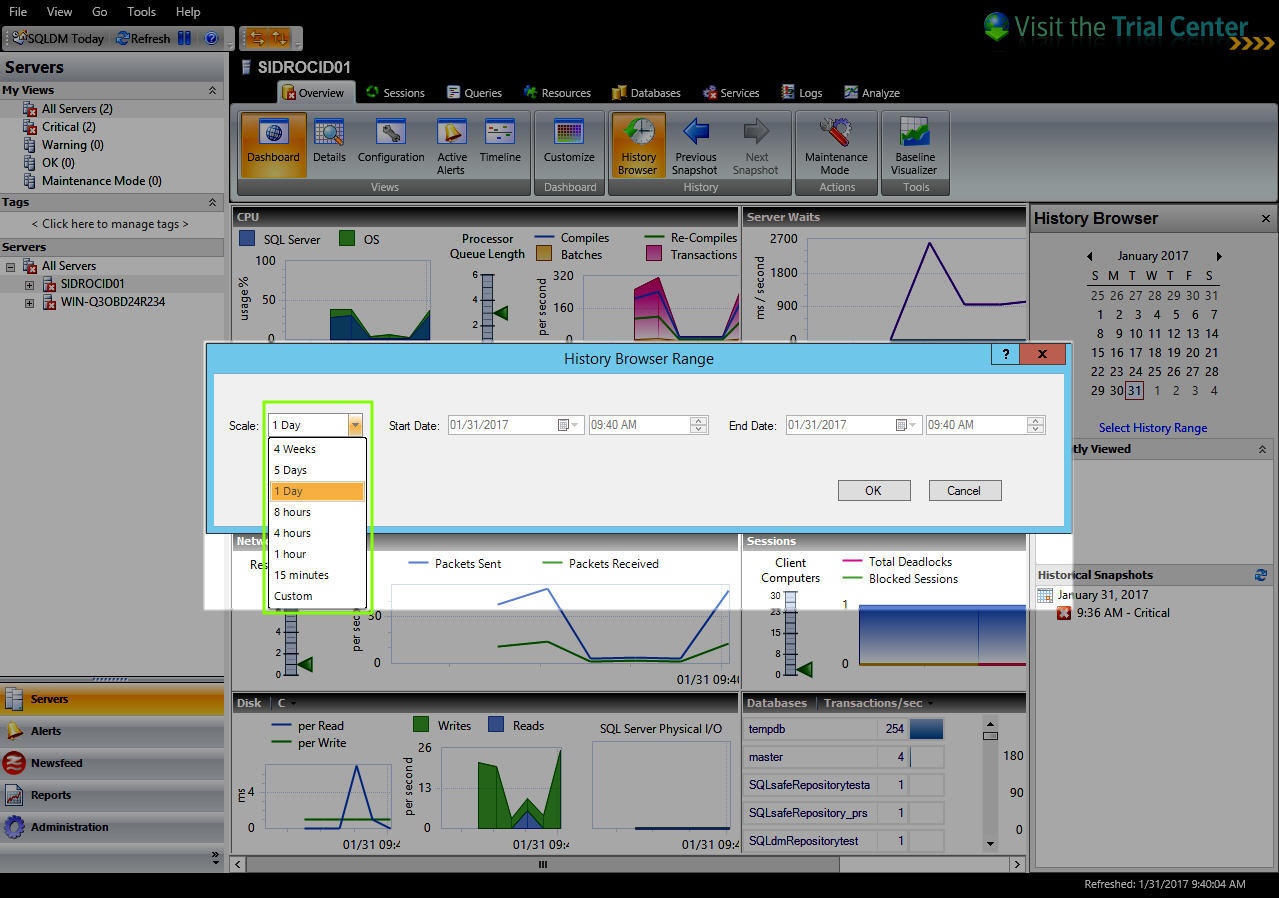The height and width of the screenshot is (898, 1279).
Task: Switch to the Queries tab
Action: click(474, 92)
